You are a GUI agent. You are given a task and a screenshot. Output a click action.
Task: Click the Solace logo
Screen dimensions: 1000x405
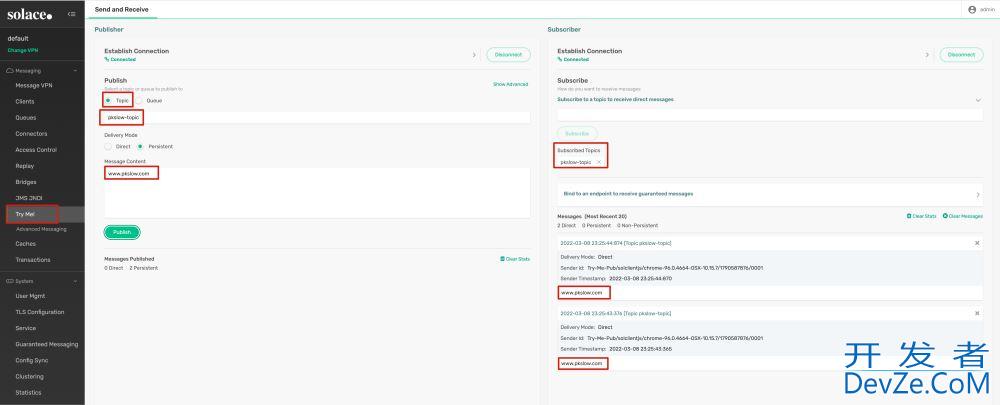(x=29, y=14)
